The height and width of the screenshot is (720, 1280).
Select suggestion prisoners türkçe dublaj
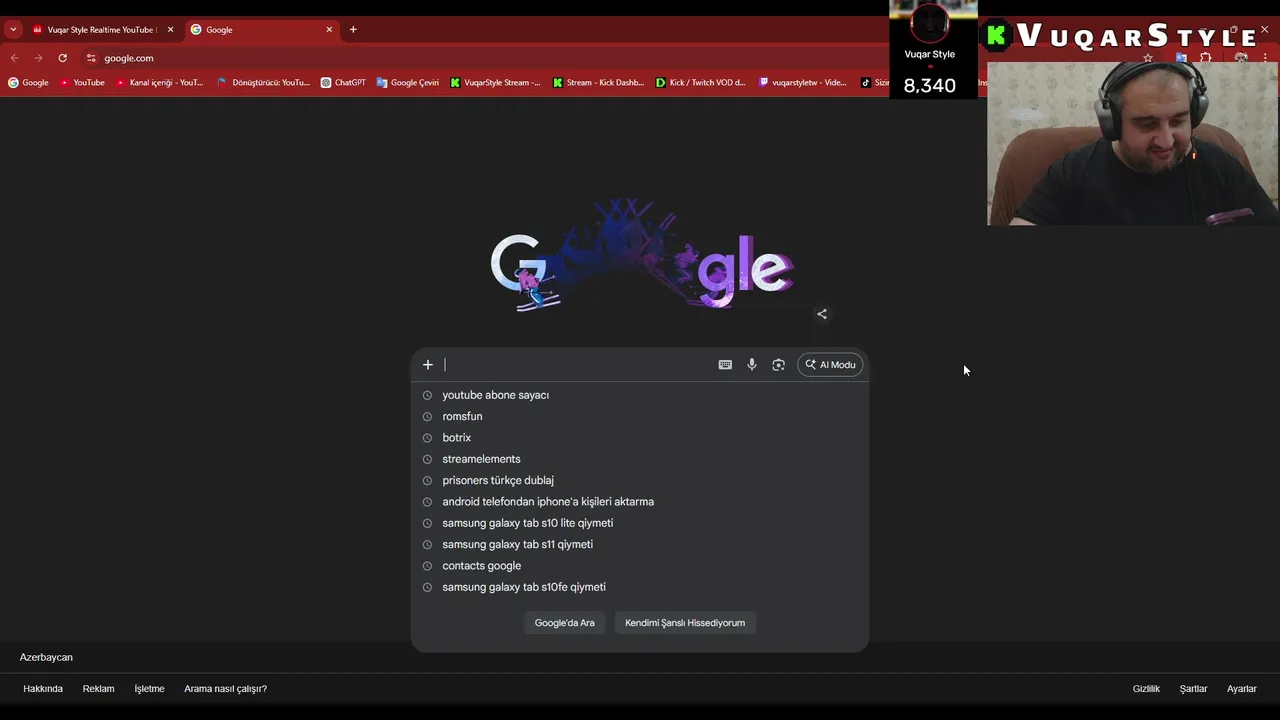[640, 480]
